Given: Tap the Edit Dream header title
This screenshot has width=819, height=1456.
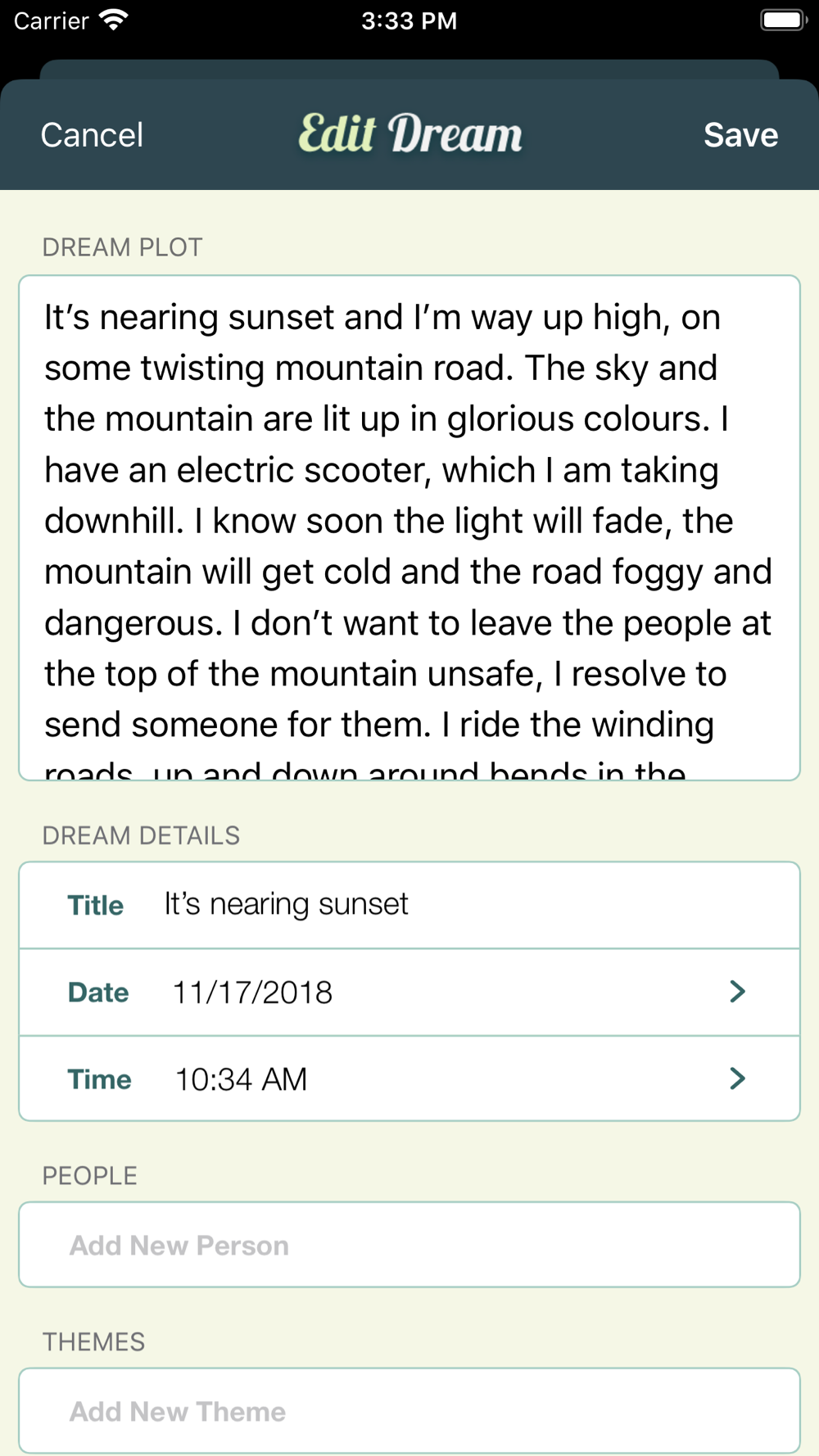Looking at the screenshot, I should (409, 133).
